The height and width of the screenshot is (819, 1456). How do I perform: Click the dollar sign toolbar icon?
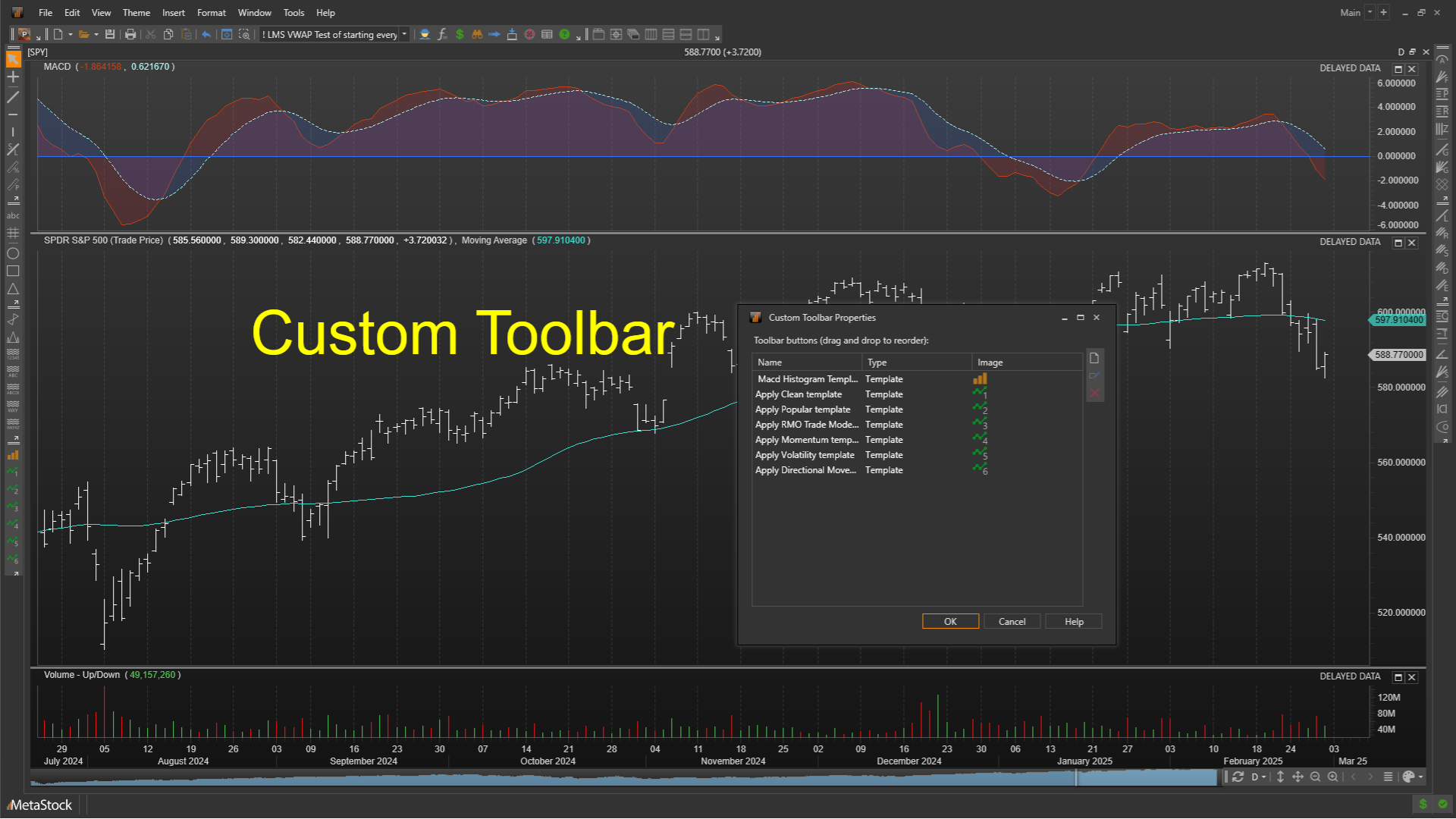(460, 34)
